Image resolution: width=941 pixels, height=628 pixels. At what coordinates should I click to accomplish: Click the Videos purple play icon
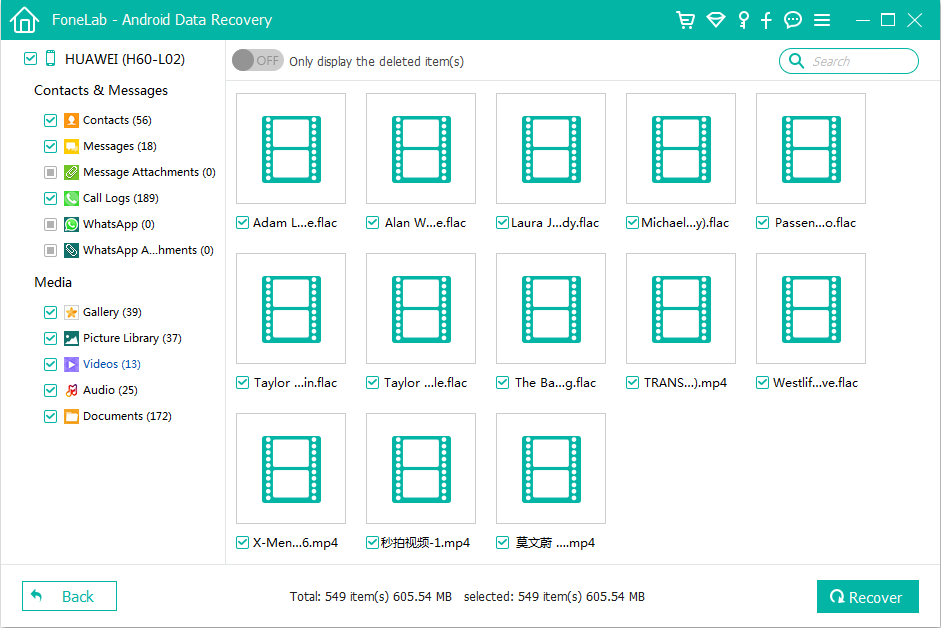tap(71, 364)
